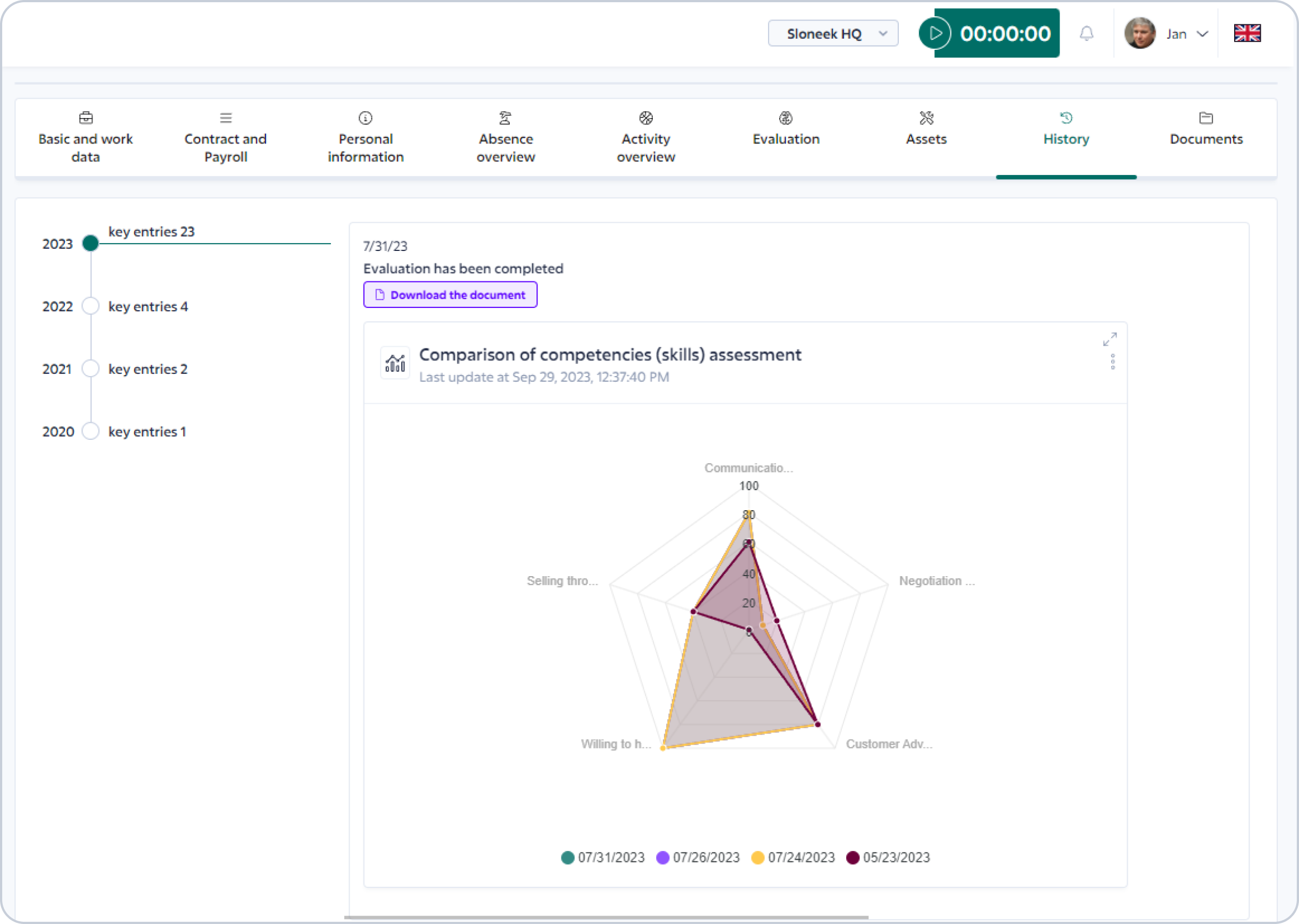Click Jan's profile avatar photo
This screenshot has height=924, width=1299.
[1139, 34]
